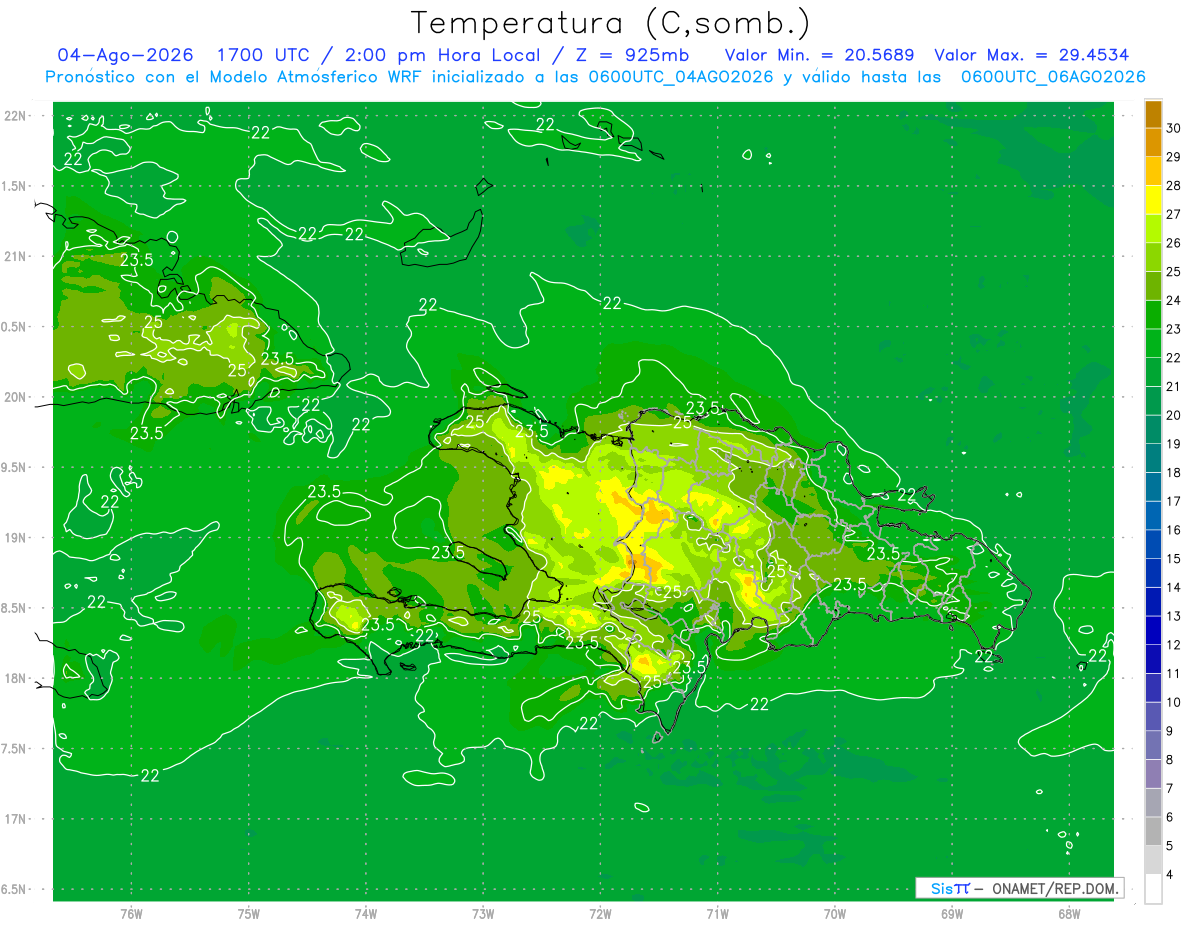This screenshot has height=927, width=1200.
Task: Click the WRF model forecast description line
Action: click(595, 77)
